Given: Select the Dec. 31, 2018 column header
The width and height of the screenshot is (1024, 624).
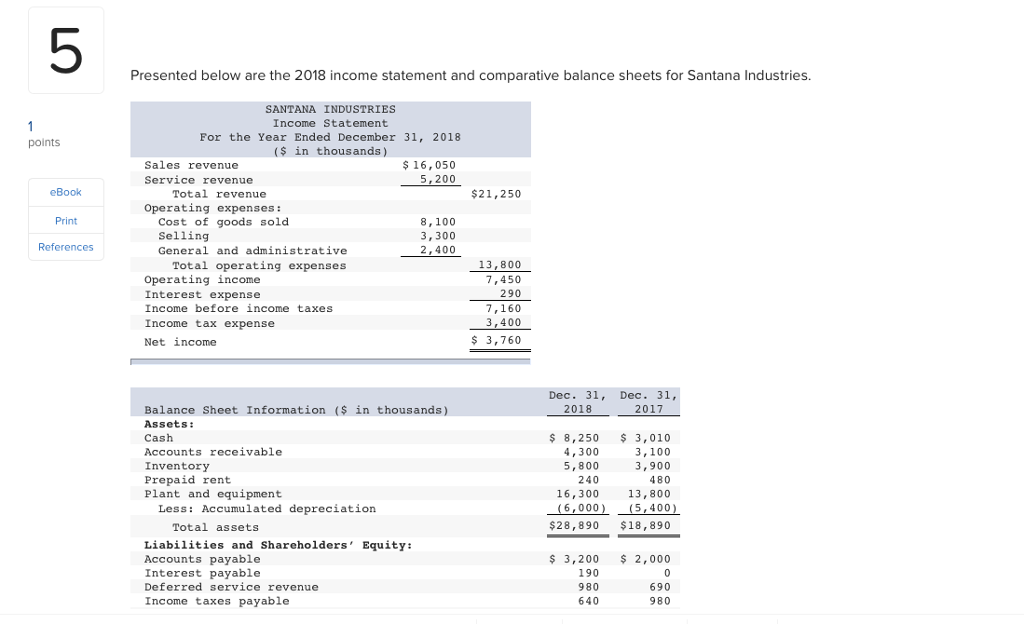Looking at the screenshot, I should (x=578, y=399).
